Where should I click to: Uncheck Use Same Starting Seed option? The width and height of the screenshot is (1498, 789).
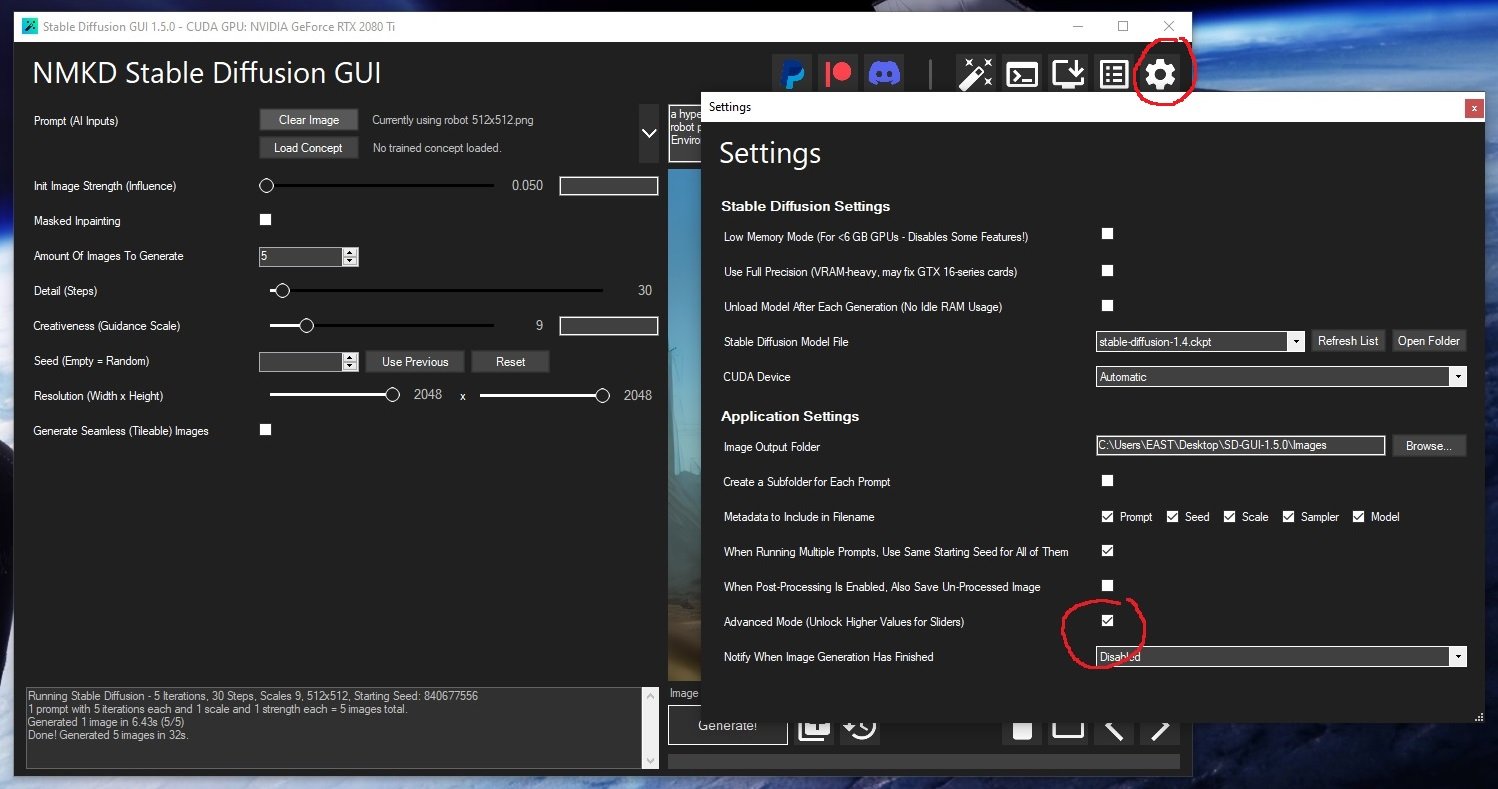point(1107,550)
